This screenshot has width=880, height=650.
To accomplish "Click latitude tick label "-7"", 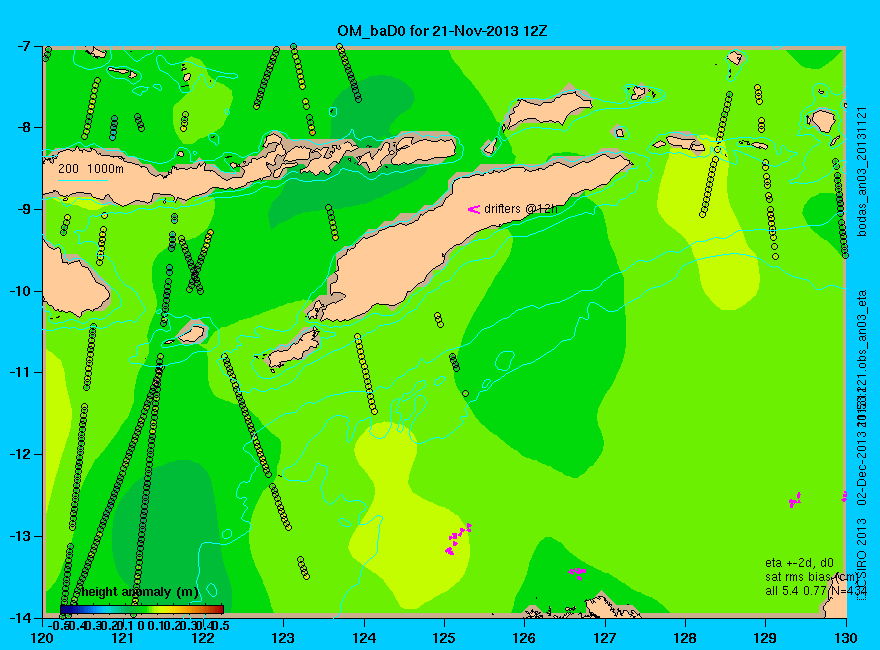I will (x=24, y=46).
